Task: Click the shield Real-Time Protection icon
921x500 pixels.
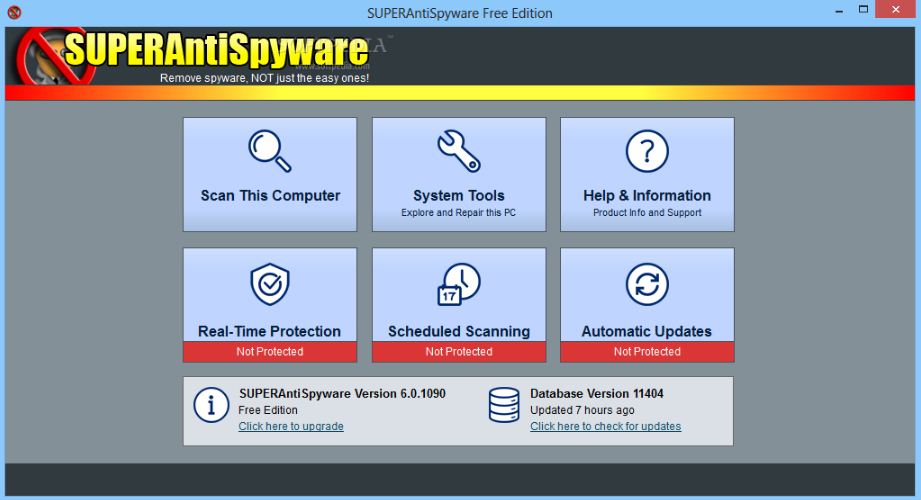Action: pyautogui.click(x=270, y=284)
